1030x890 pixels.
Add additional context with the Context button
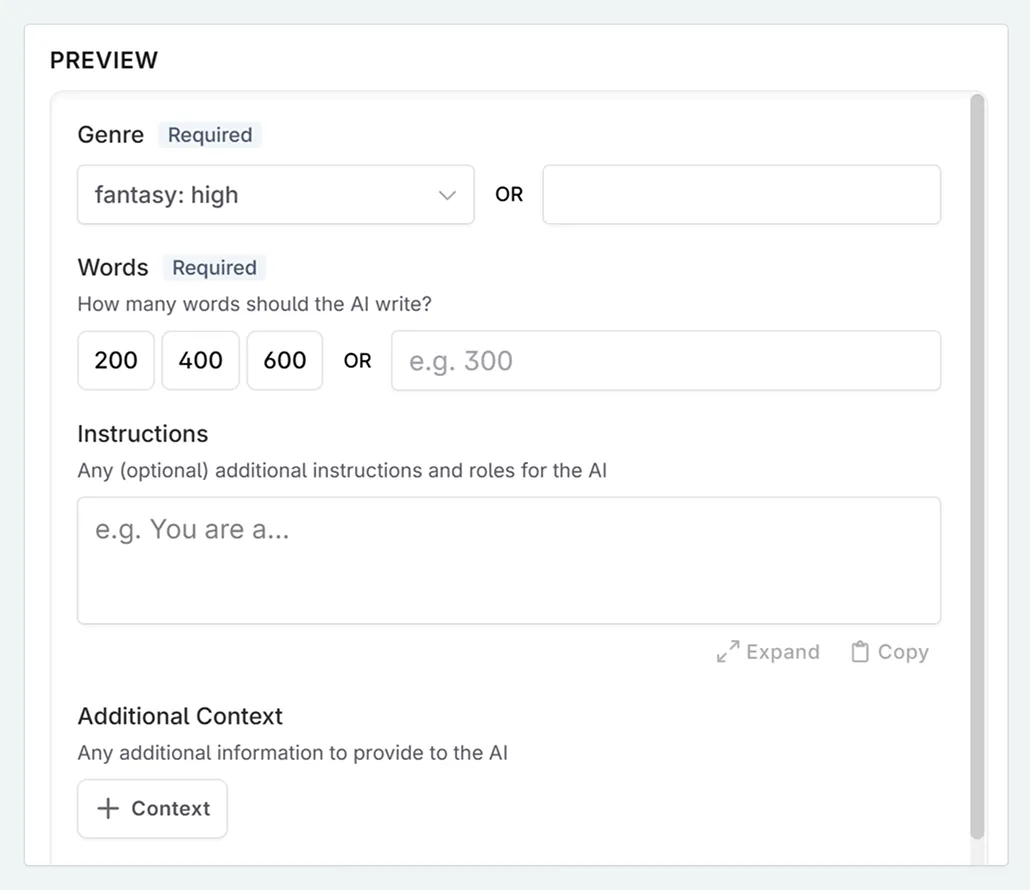[x=152, y=808]
